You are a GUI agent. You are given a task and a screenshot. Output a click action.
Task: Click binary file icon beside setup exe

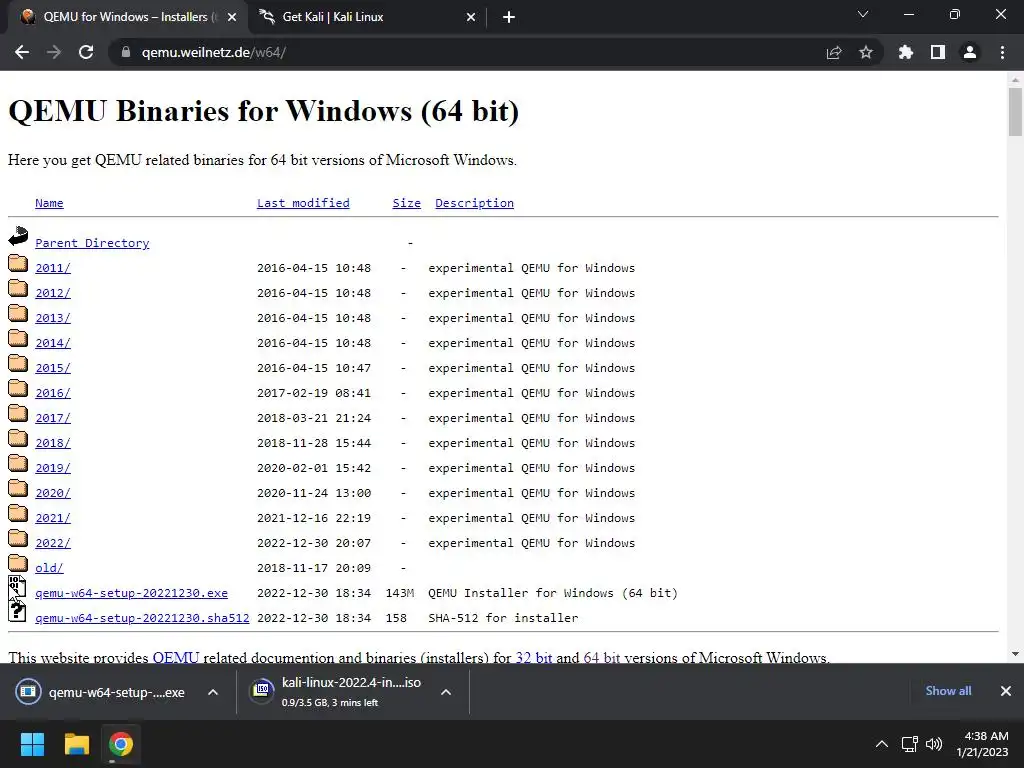pyautogui.click(x=18, y=587)
